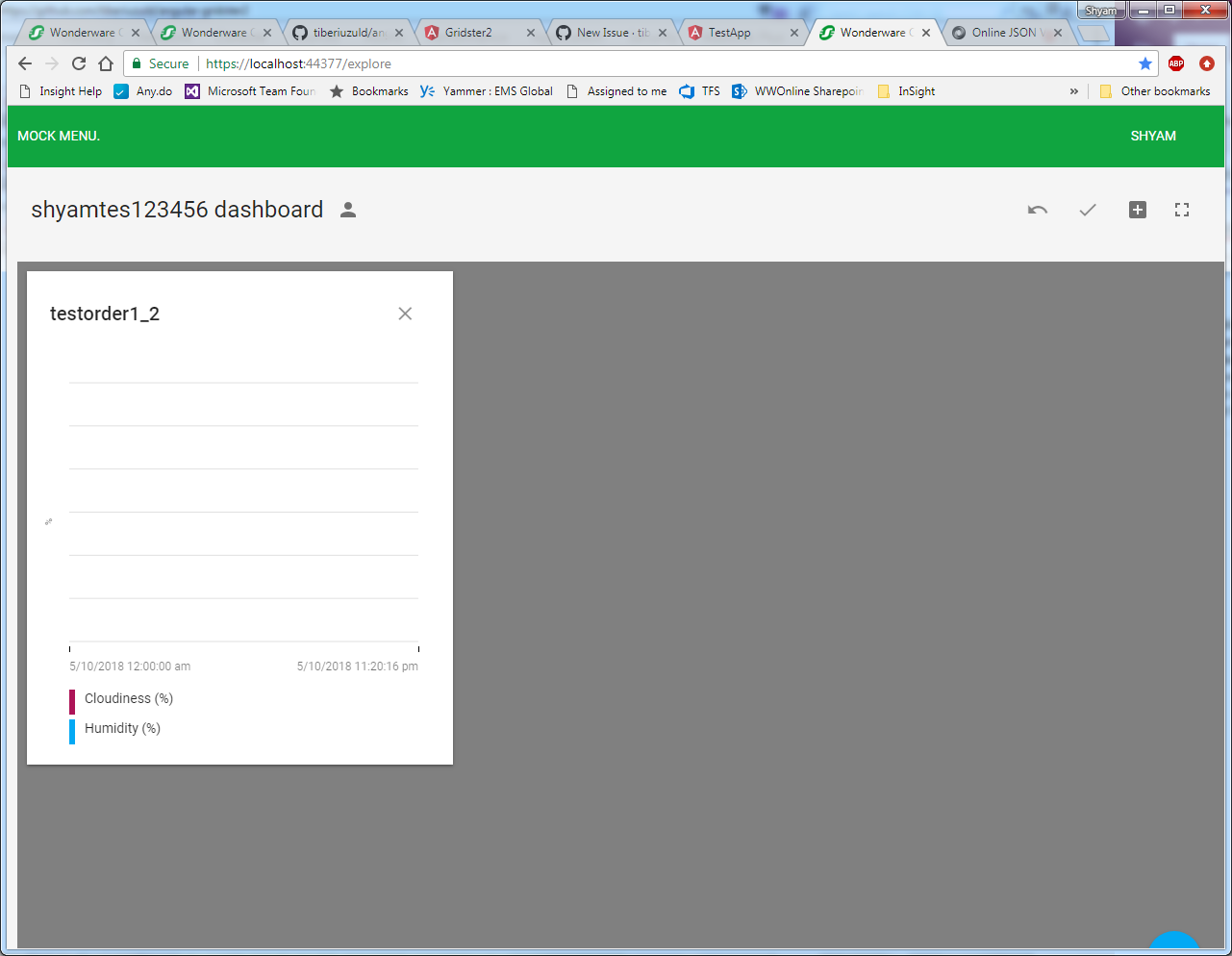Click the Humidity (%) legend color swatch
This screenshot has width=1232, height=956.
72,730
